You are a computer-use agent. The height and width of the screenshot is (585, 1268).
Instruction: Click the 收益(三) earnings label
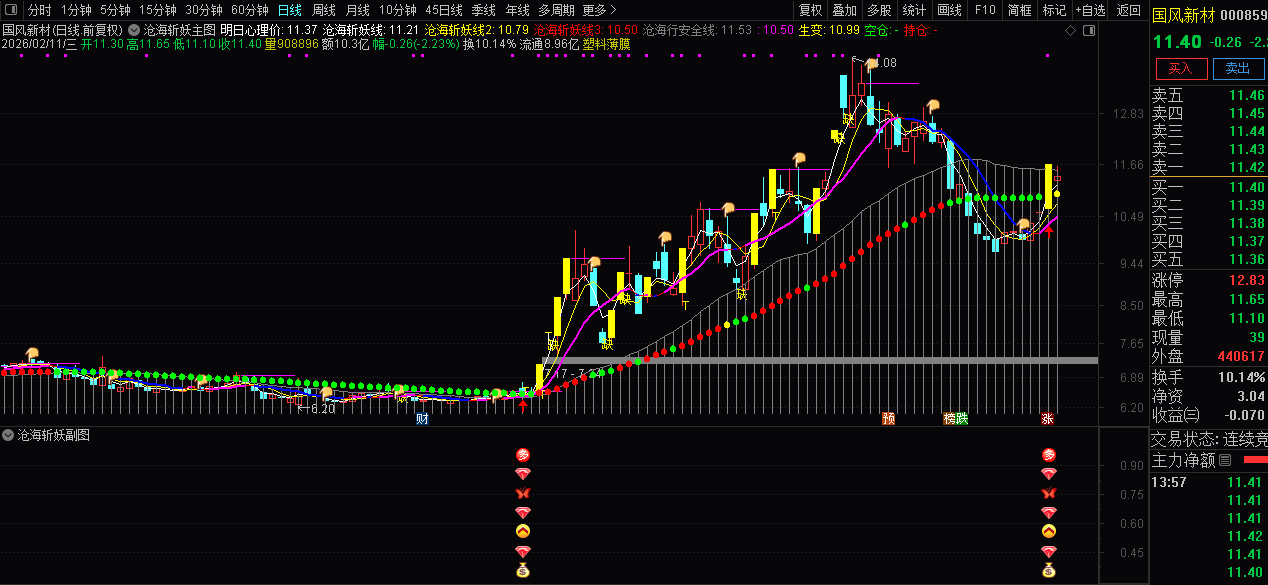(1175, 414)
